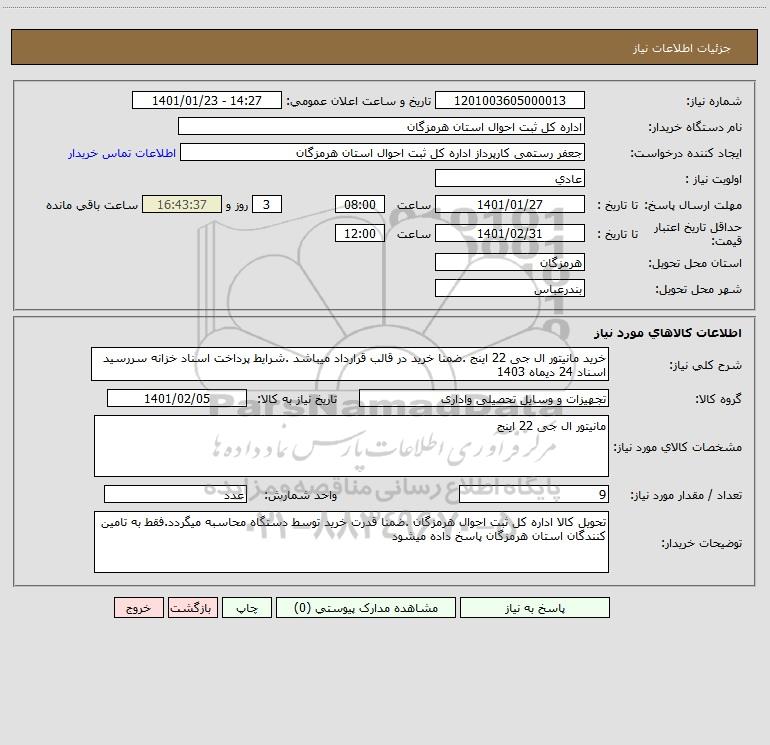Click the خروج exit button

tap(138, 608)
